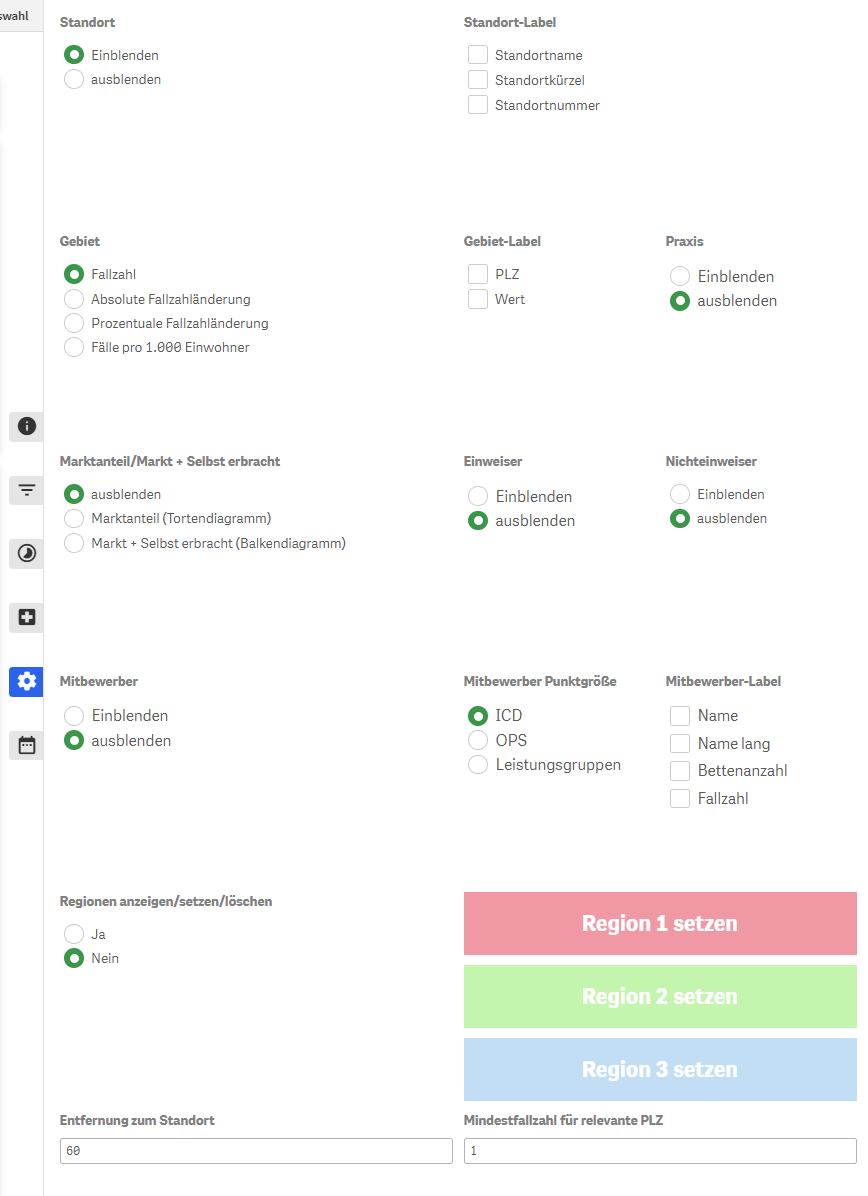Screen dimensions: 868x1196
Task: Open the info icon in sidebar
Action: click(x=27, y=426)
